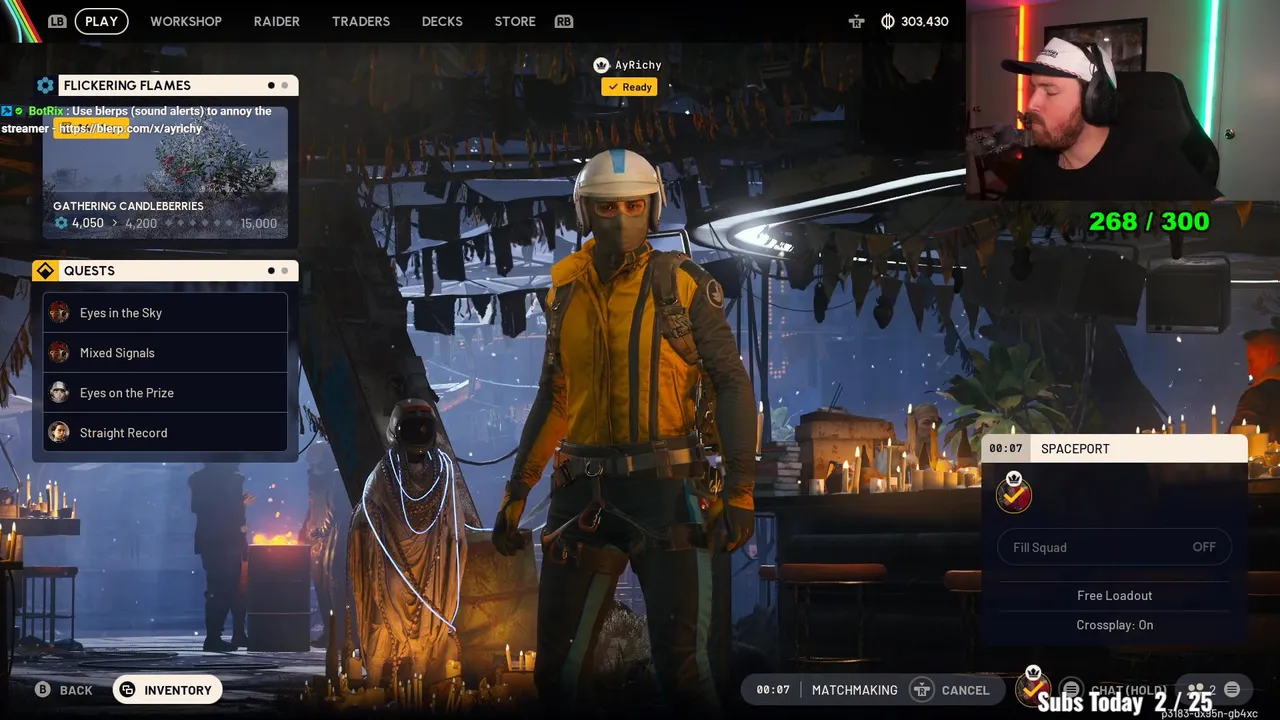1280x720 pixels.
Task: Click the Spaceport map title
Action: [x=1075, y=448]
